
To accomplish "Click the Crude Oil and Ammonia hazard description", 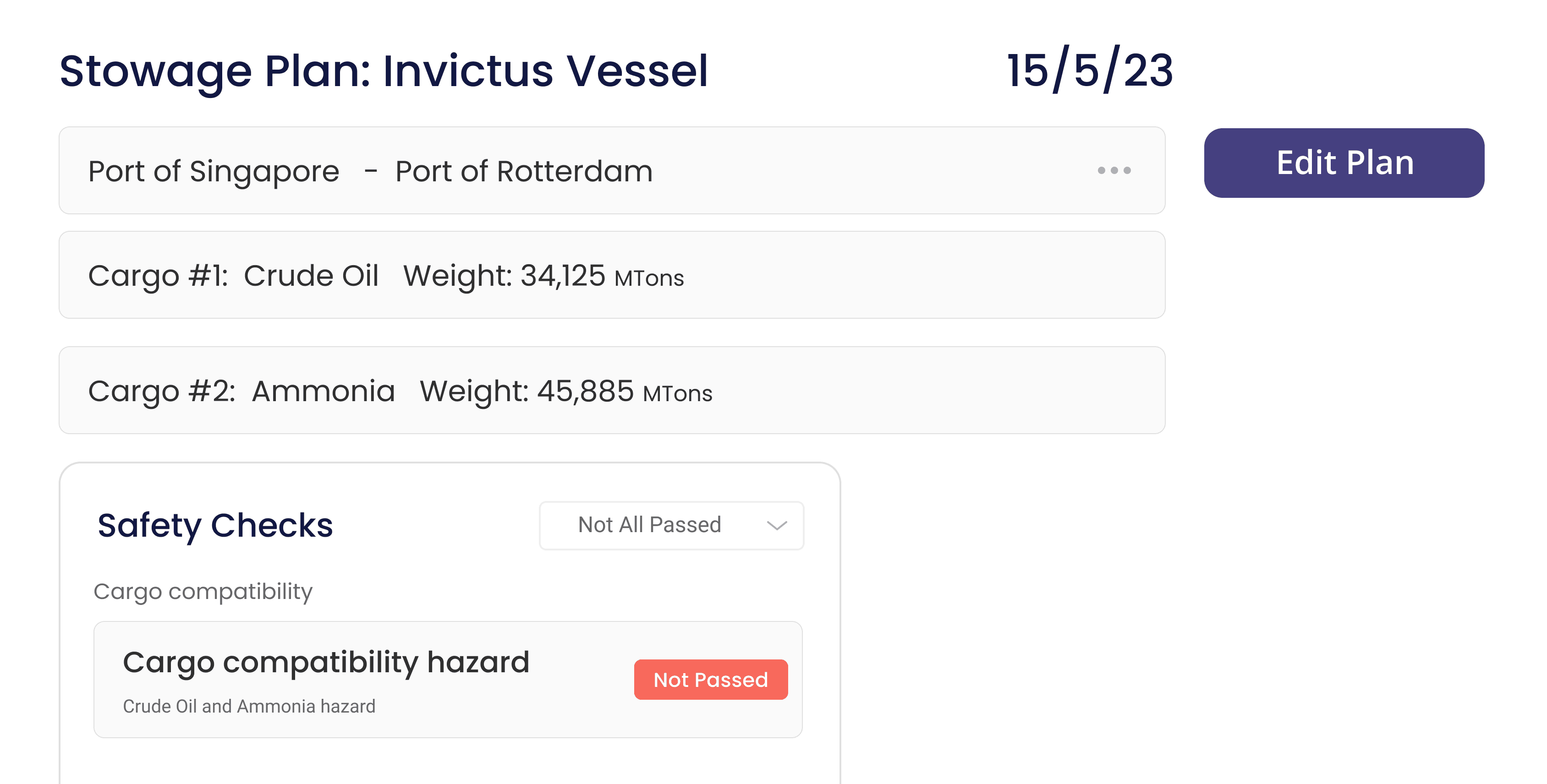I will pos(249,706).
